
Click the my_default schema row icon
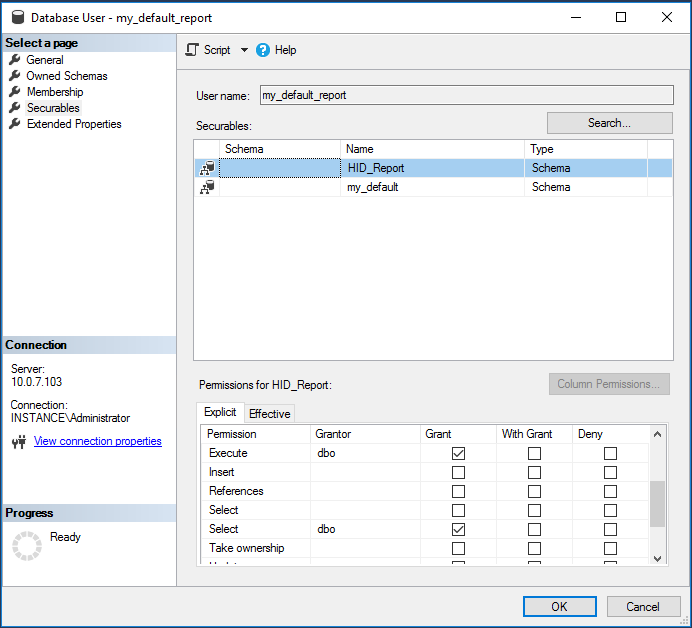tap(207, 187)
